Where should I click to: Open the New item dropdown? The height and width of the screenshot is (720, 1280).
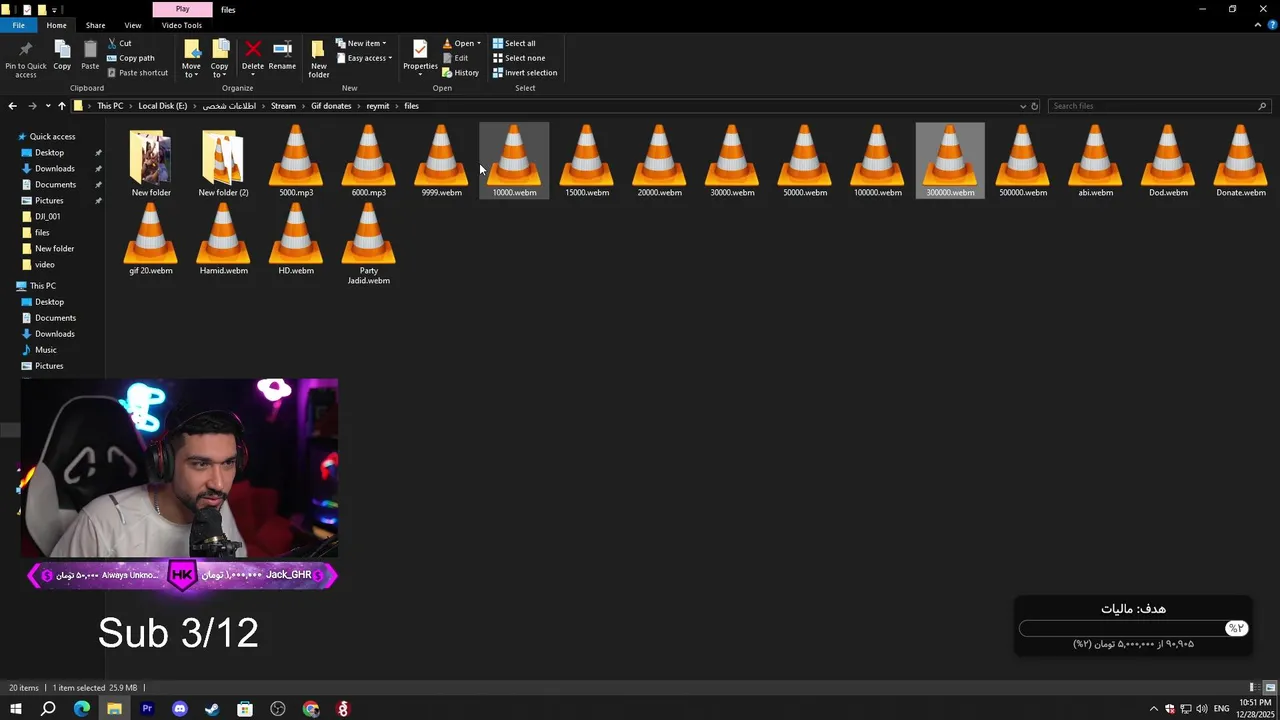[x=361, y=43]
